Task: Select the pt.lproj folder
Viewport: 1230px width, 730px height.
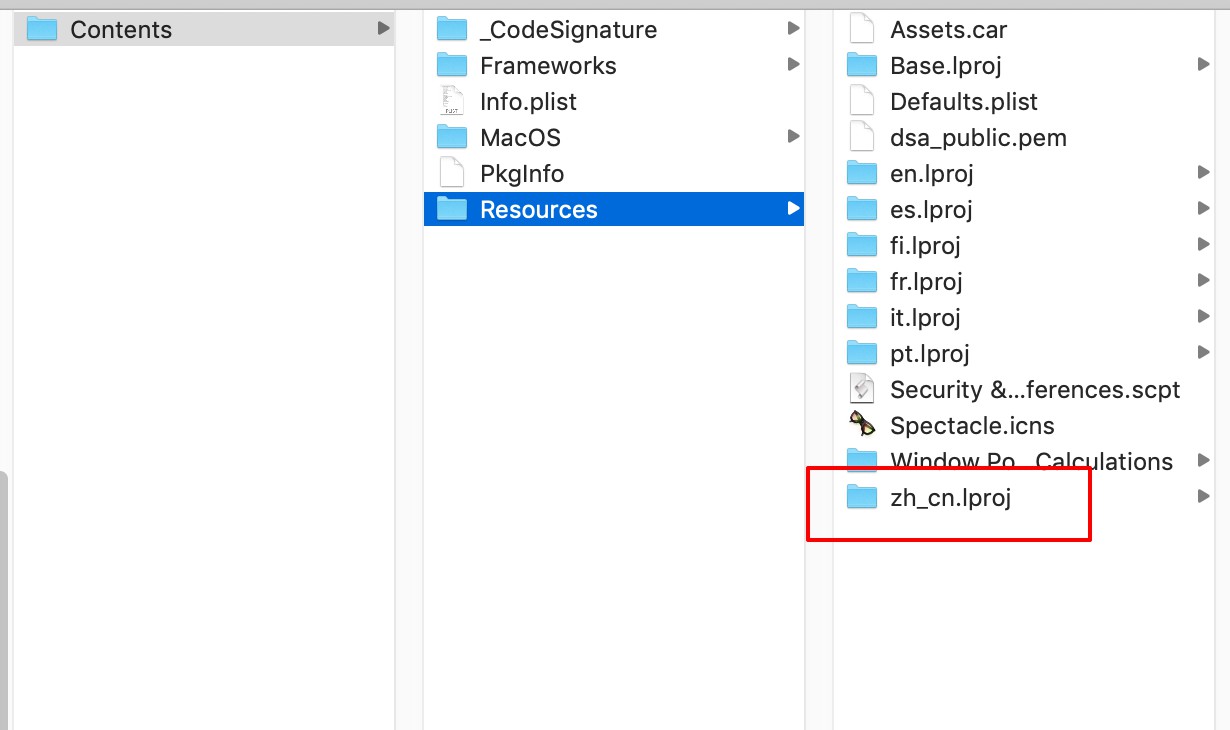Action: tap(930, 353)
